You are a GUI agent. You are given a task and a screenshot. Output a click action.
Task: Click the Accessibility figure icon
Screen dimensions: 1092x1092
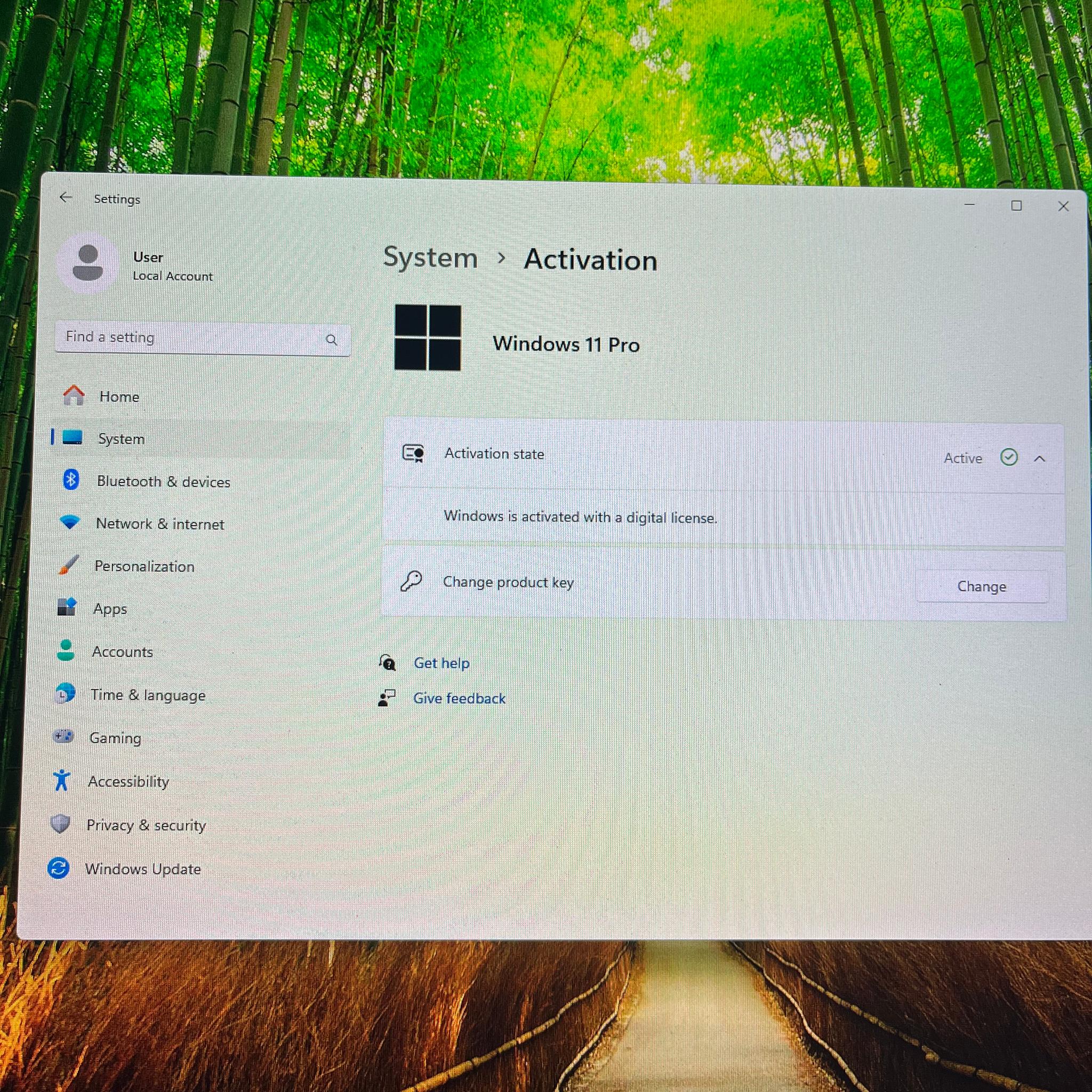[x=62, y=780]
